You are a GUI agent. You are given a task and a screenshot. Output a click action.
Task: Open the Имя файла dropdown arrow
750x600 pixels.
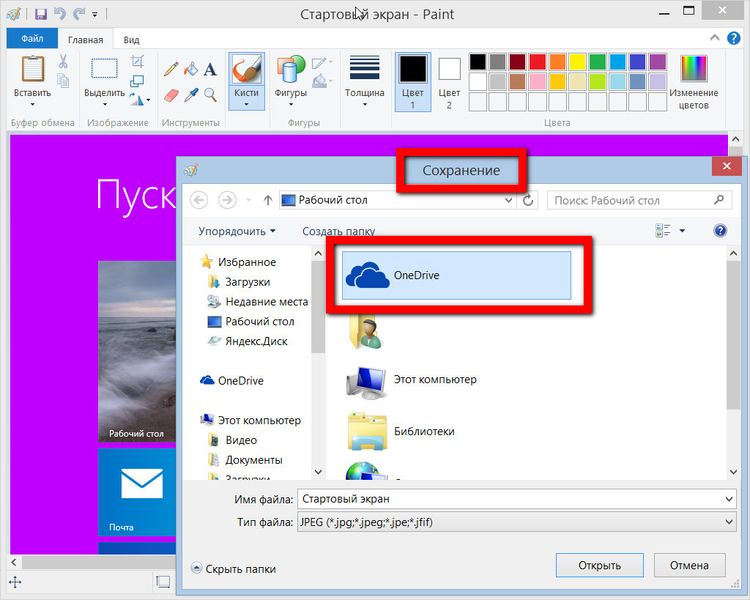pos(729,499)
